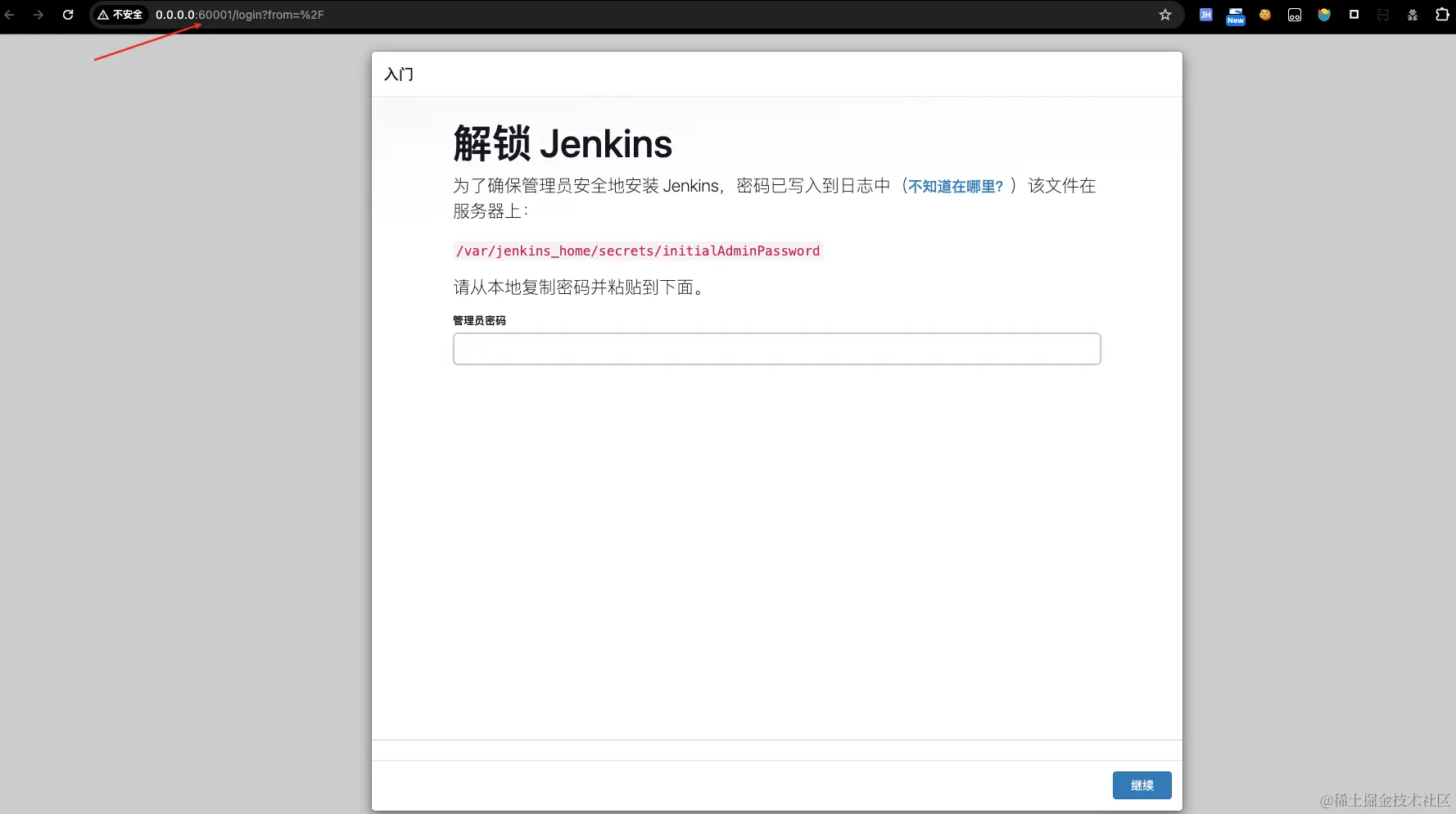1456x814 pixels.
Task: Click the 管理员密码 field label
Action: coord(480,320)
